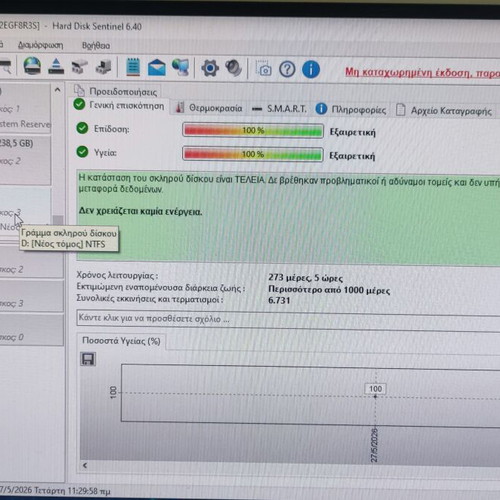
Task: Switch to the Θερμοκρασία tab
Action: pyautogui.click(x=209, y=108)
